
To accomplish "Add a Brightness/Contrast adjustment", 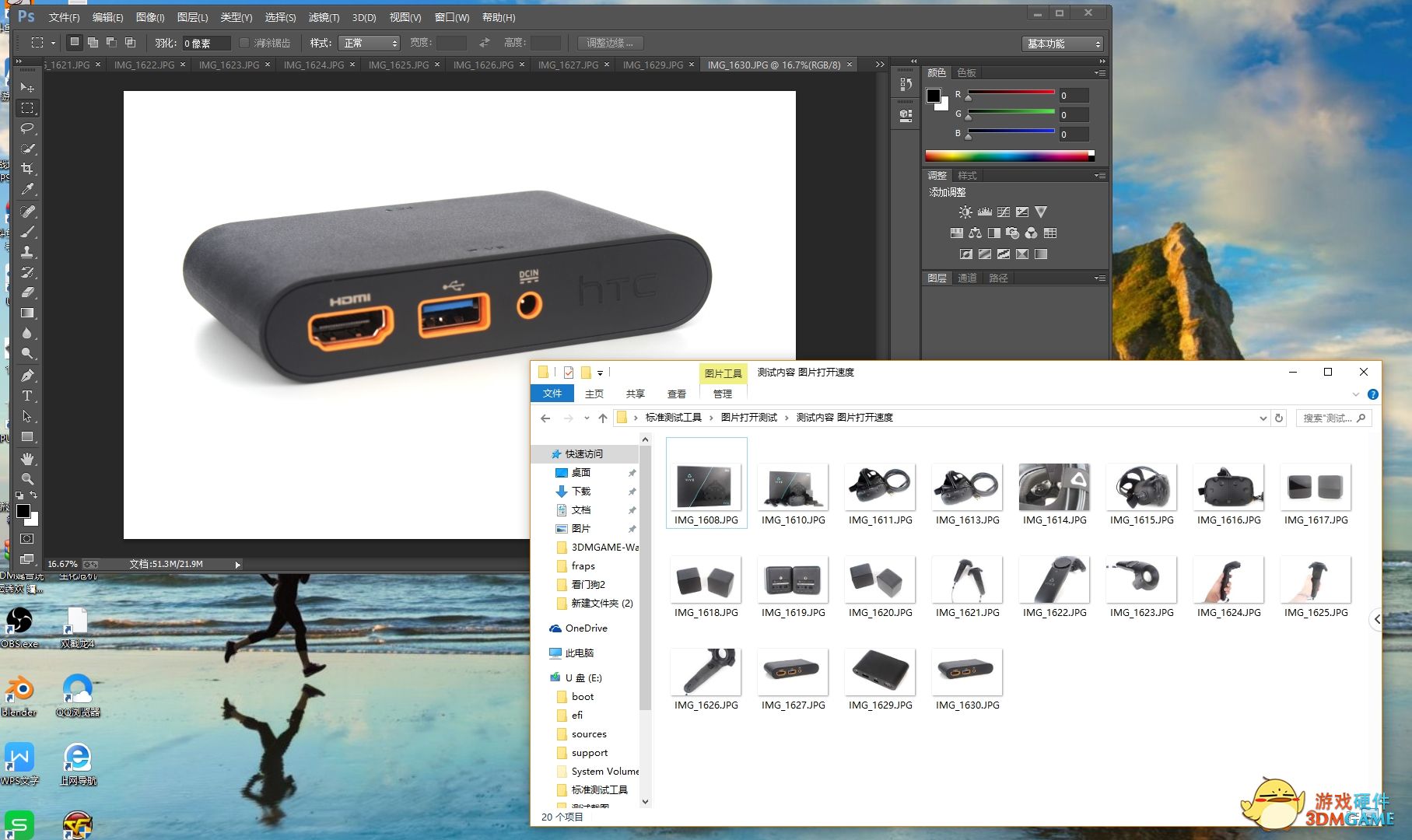I will click(x=965, y=212).
